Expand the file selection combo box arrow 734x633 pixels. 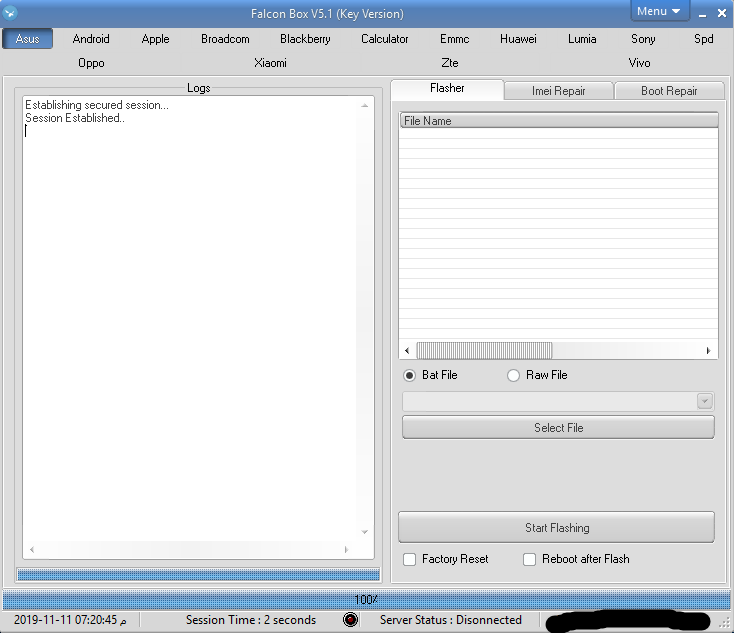tap(705, 401)
